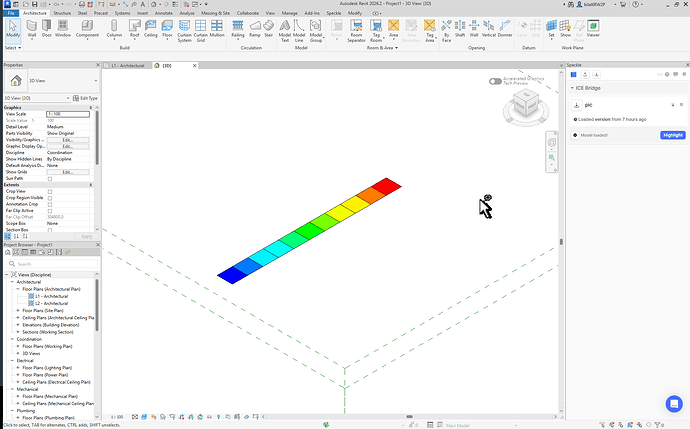The height and width of the screenshot is (429, 690).
Task: Select the Window tool
Action: point(63,29)
